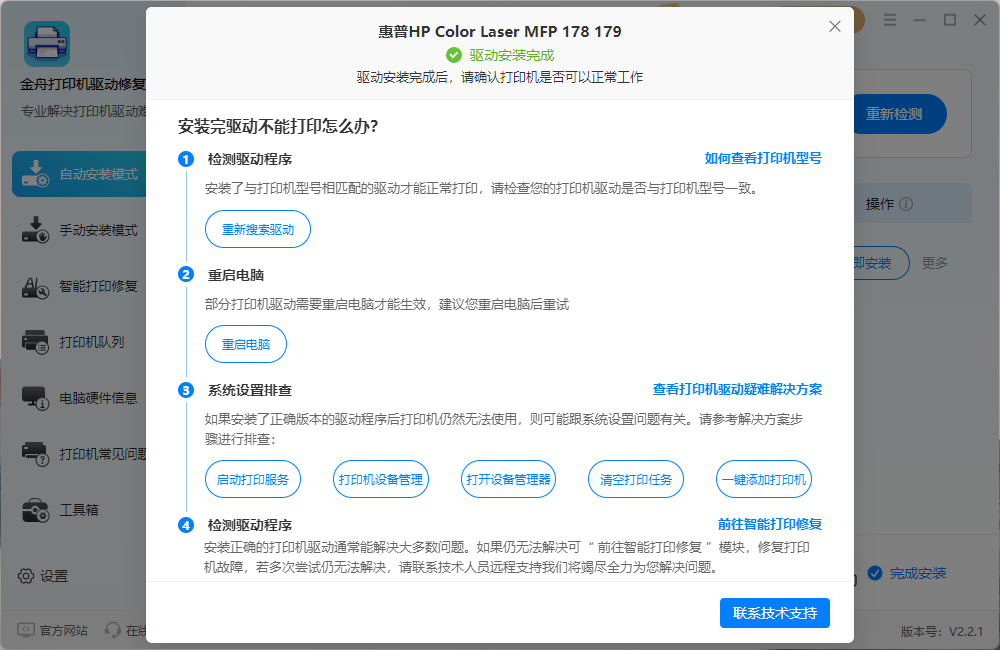The height and width of the screenshot is (650, 1000).
Task: Maximize the main application window
Action: (950, 20)
